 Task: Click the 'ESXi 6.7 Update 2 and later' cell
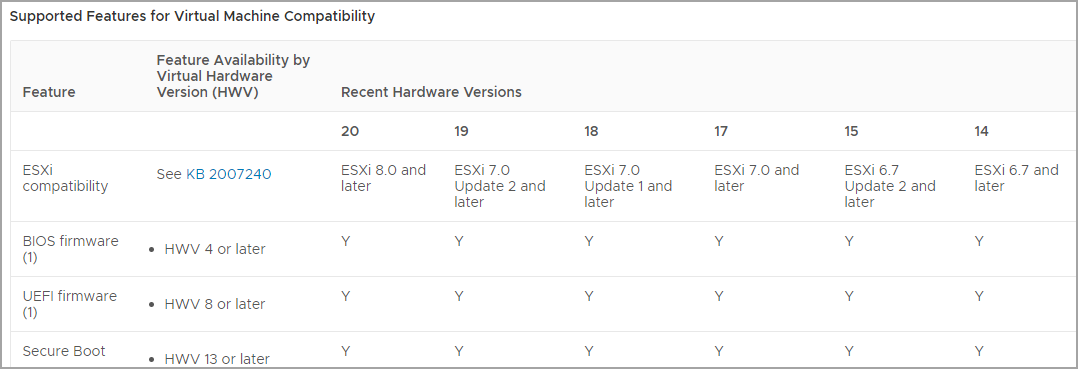pyautogui.click(x=890, y=186)
